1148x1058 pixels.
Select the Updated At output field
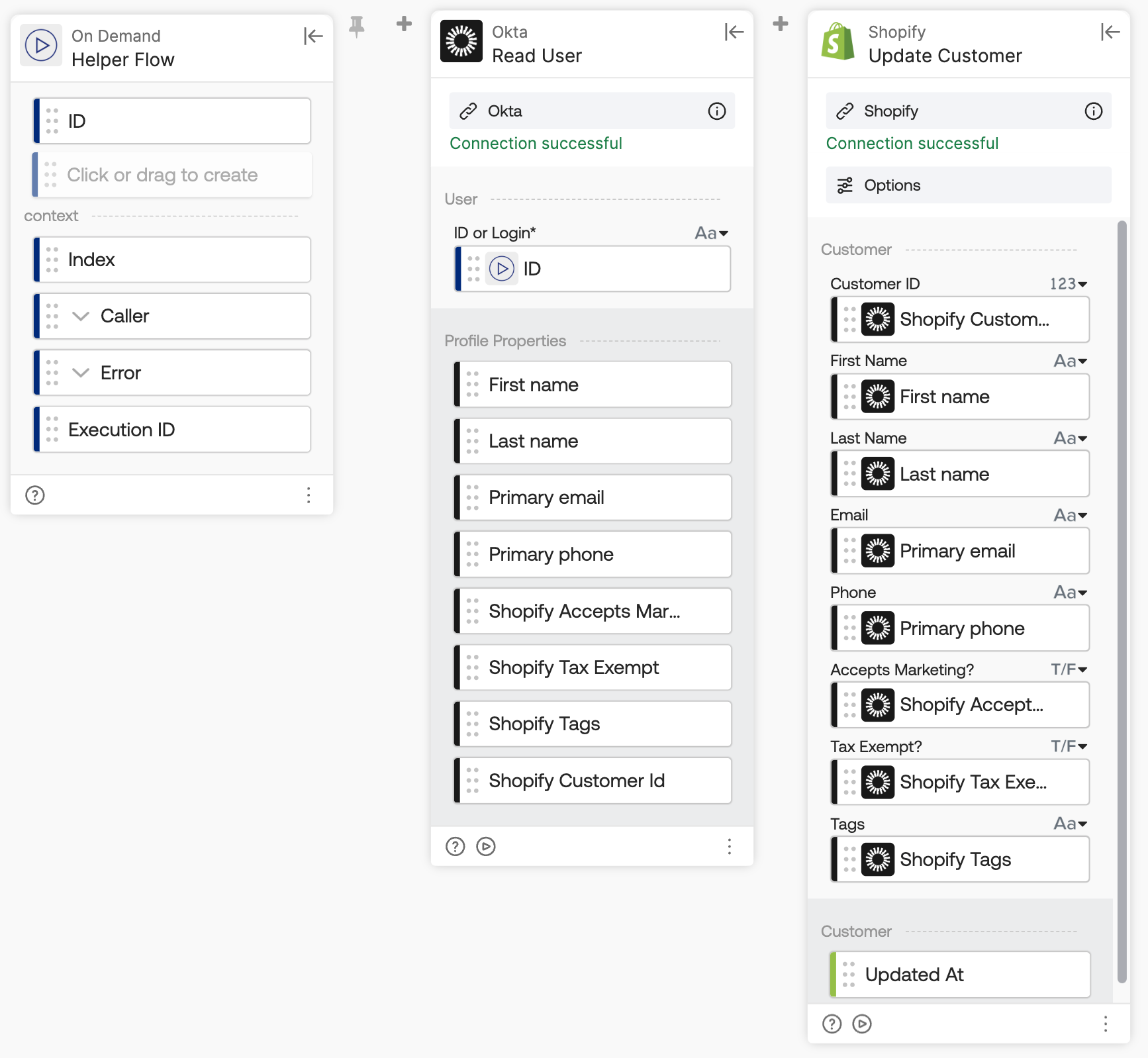tap(960, 975)
